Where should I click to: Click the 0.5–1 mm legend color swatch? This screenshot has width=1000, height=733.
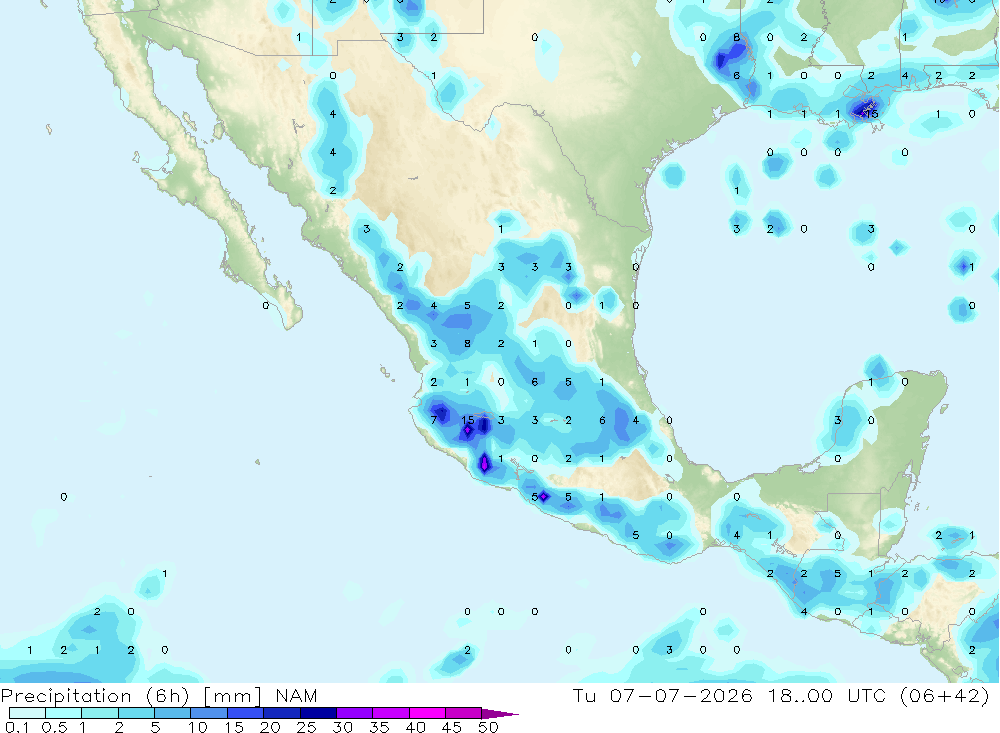tap(64, 713)
